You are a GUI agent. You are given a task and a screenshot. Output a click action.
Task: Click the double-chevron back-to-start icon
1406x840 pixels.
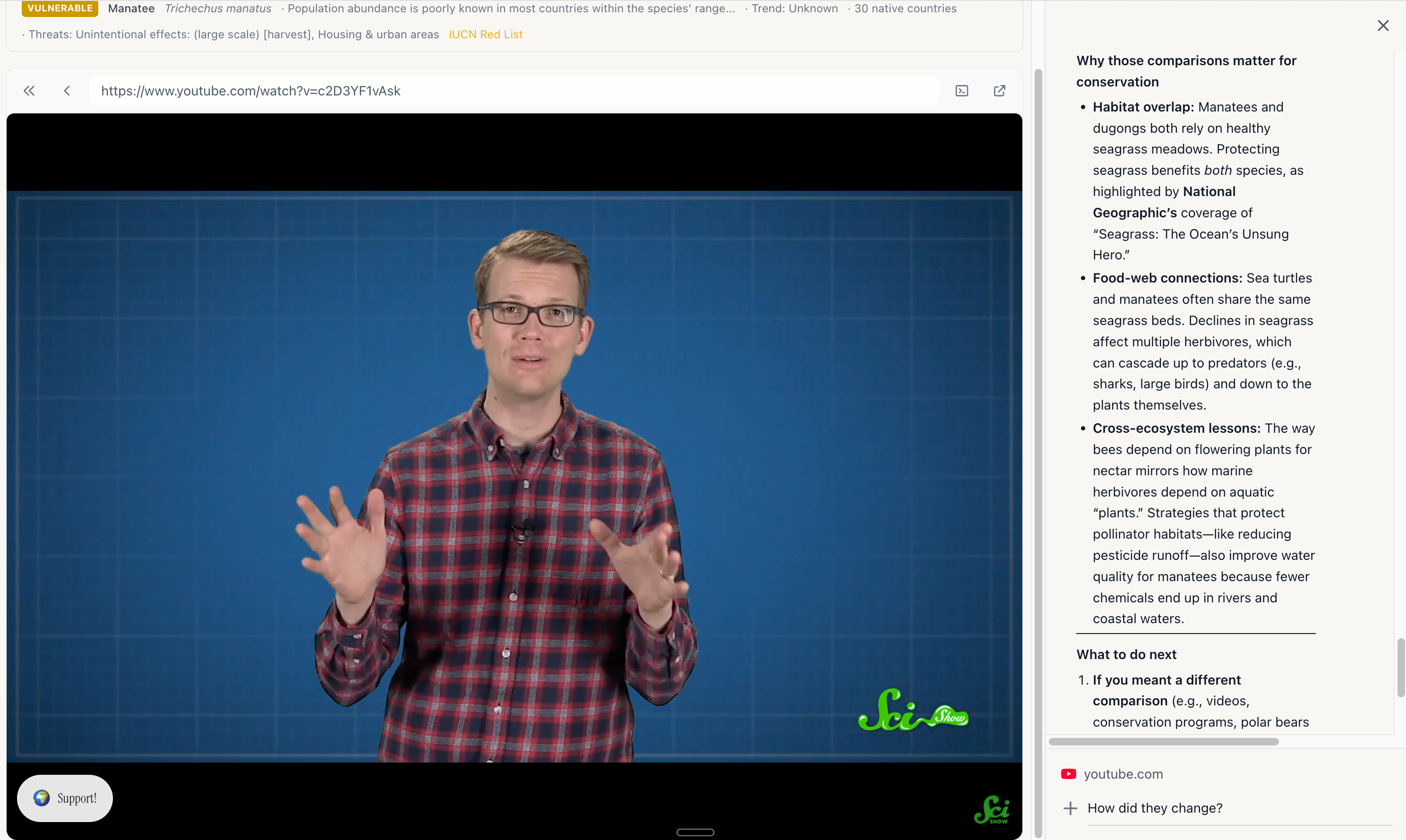point(29,91)
